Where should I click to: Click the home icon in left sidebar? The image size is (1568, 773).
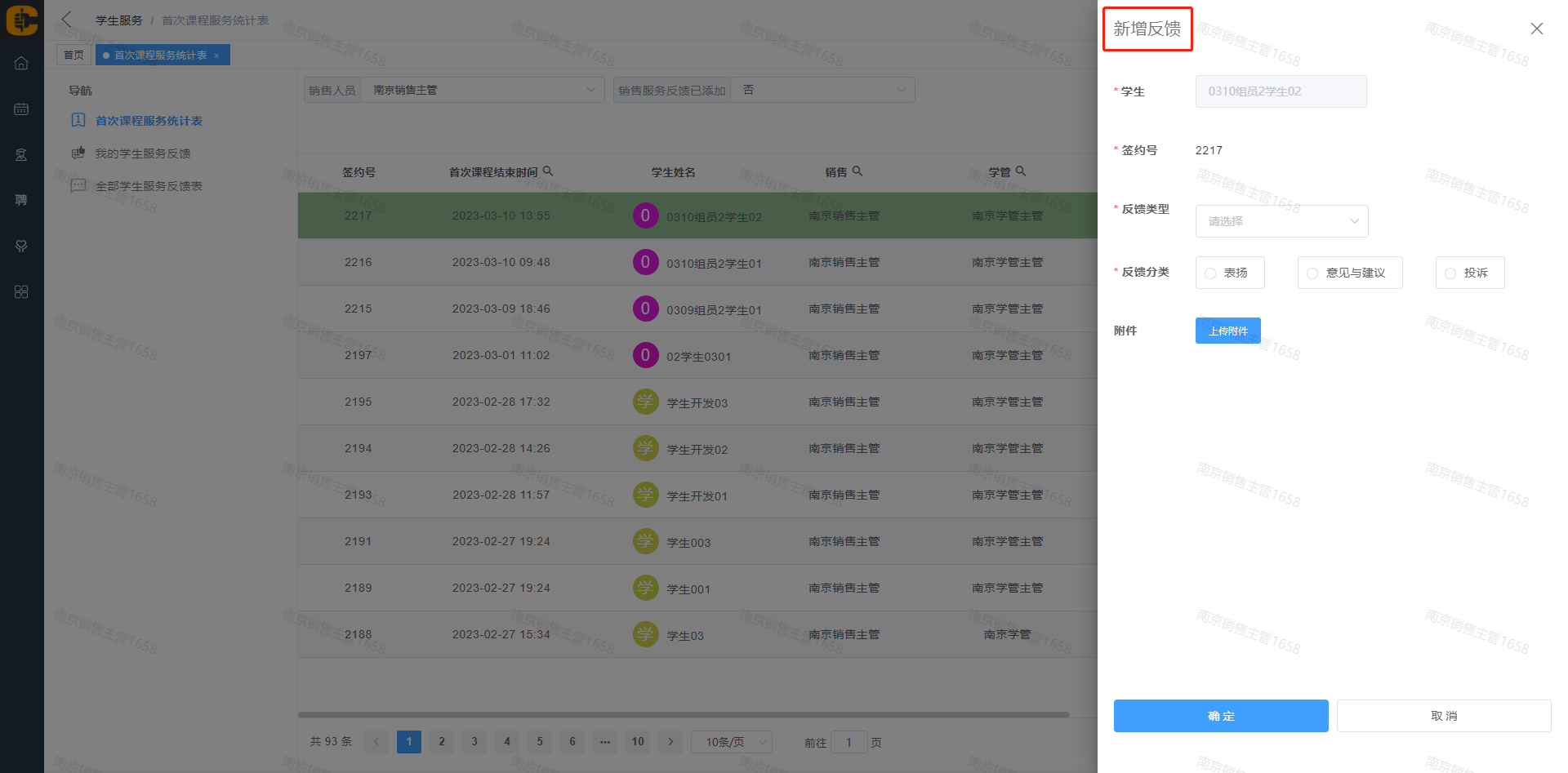[21, 64]
